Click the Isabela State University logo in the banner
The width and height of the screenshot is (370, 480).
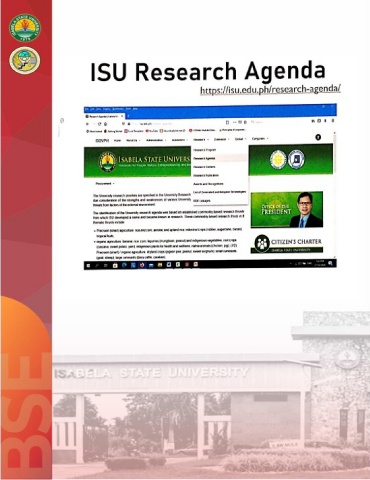click(107, 162)
